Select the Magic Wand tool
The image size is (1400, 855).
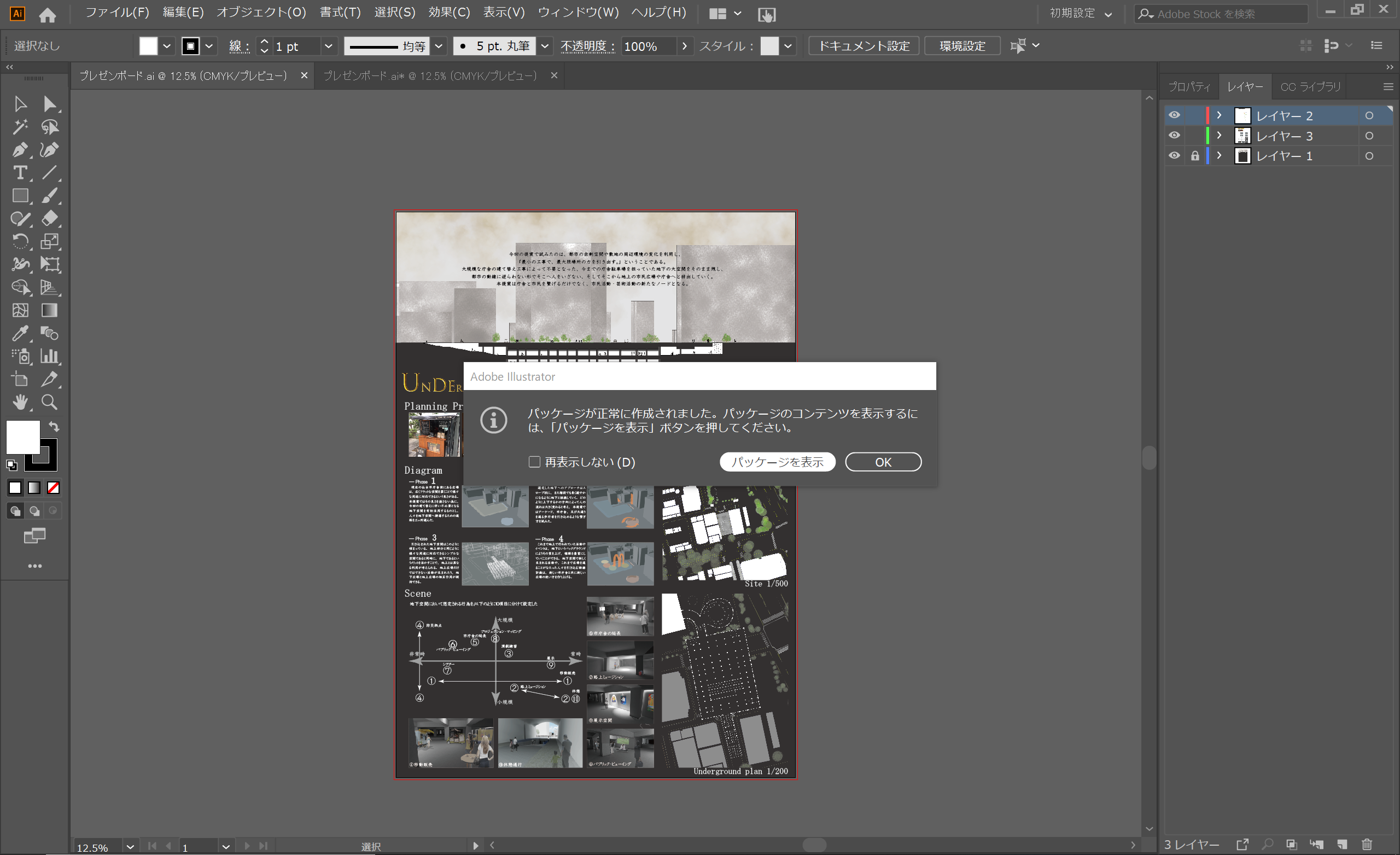click(x=19, y=127)
